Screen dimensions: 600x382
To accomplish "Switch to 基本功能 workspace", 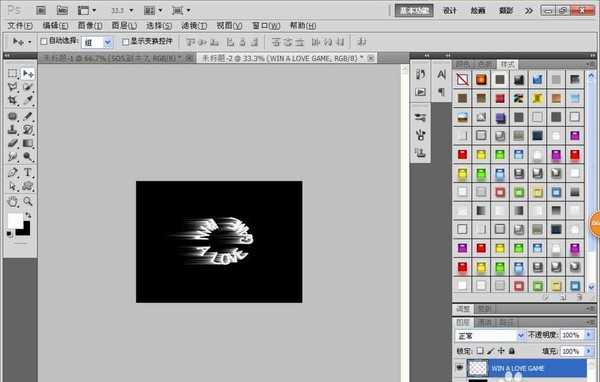I will tap(414, 11).
